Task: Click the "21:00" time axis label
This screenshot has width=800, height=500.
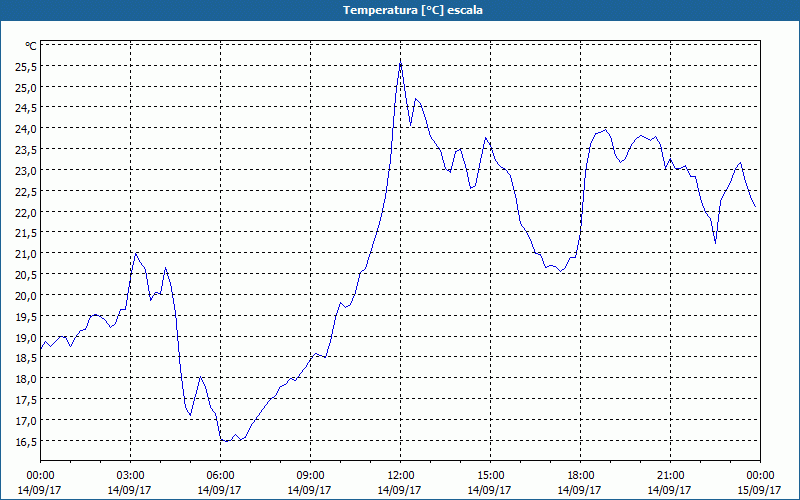Action: coord(670,476)
